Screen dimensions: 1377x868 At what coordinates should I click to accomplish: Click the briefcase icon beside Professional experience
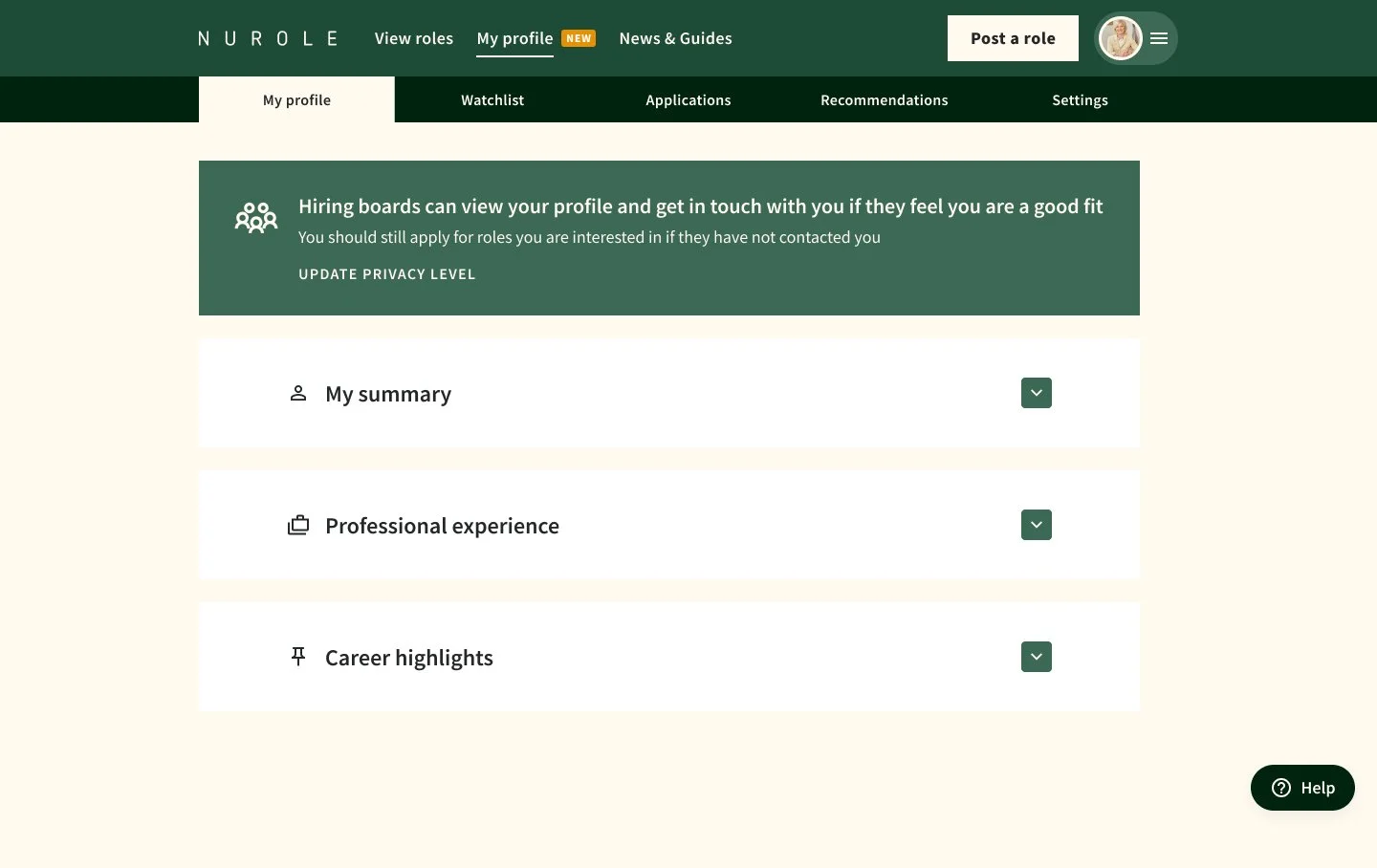coord(298,525)
